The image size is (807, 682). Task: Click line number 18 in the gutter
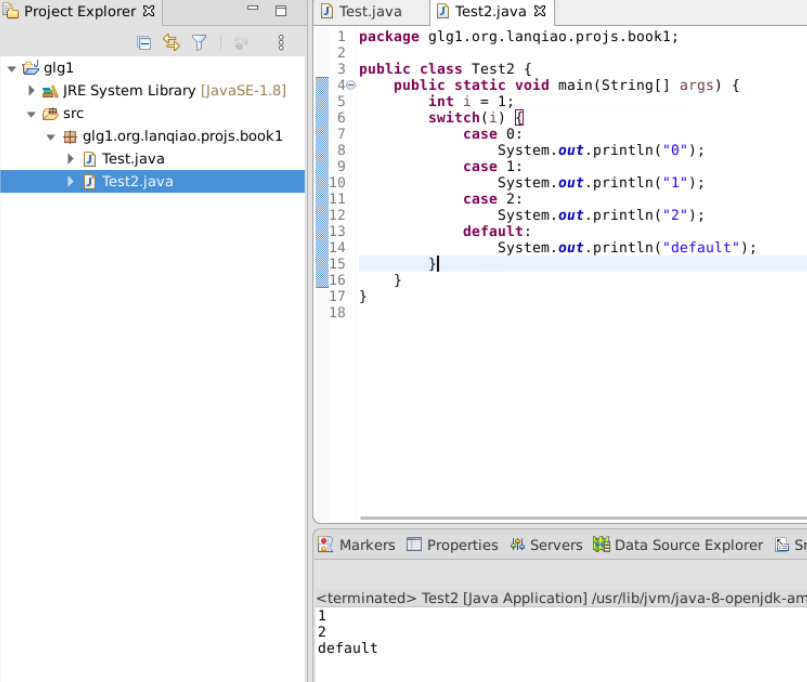click(x=338, y=312)
